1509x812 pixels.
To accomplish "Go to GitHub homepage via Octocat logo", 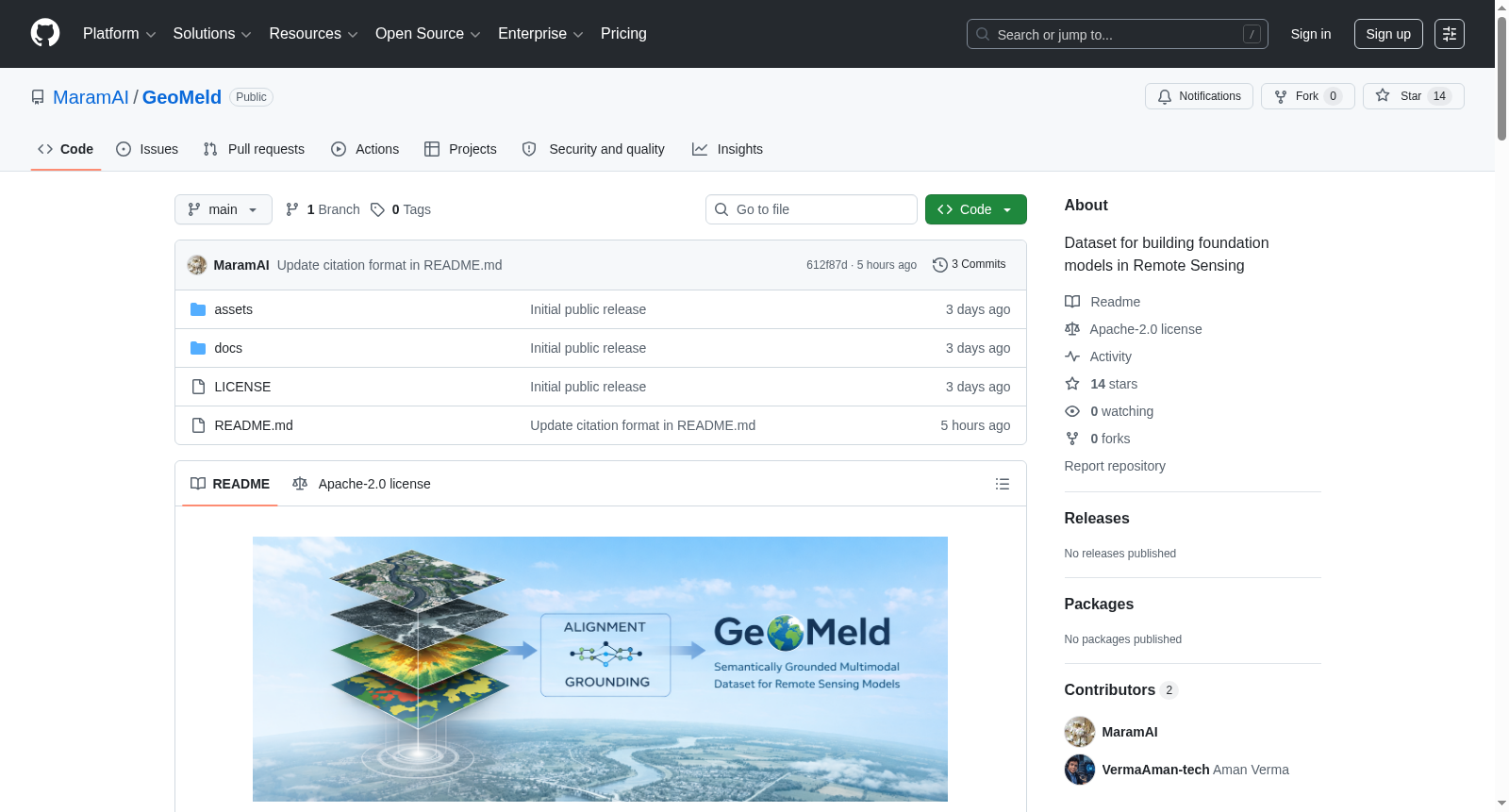I will point(45,34).
